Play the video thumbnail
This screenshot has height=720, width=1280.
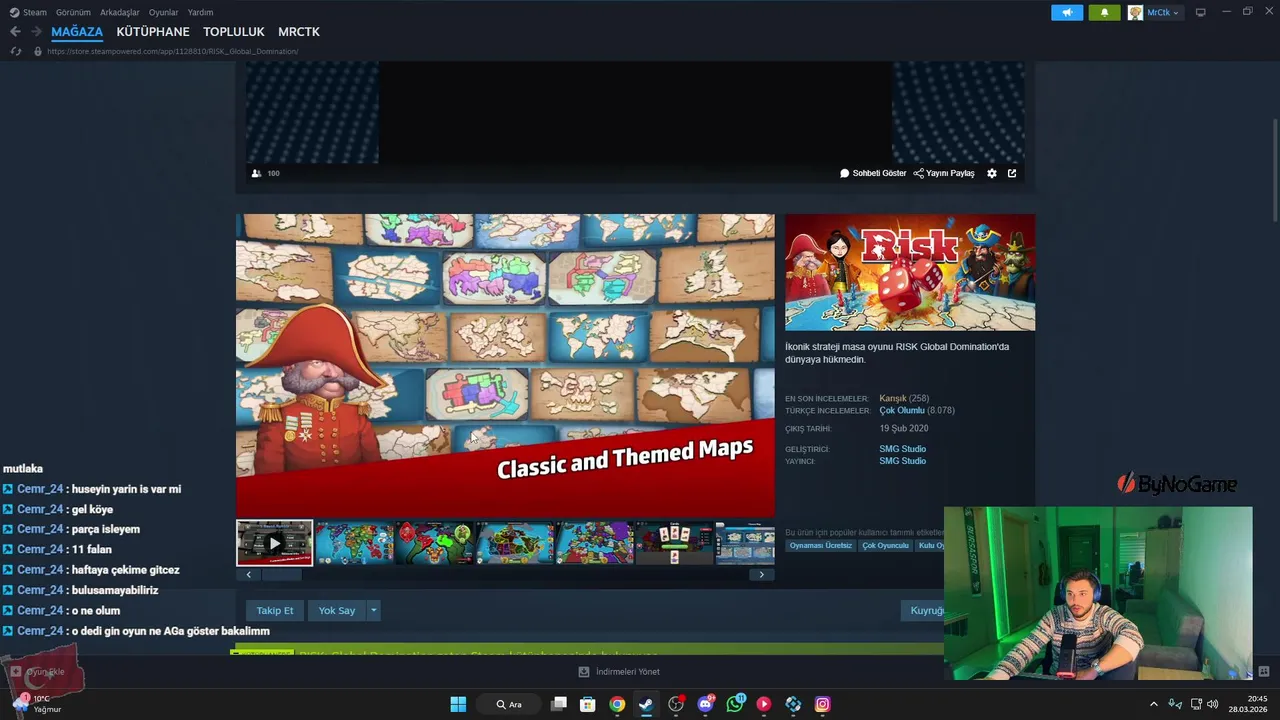point(274,543)
